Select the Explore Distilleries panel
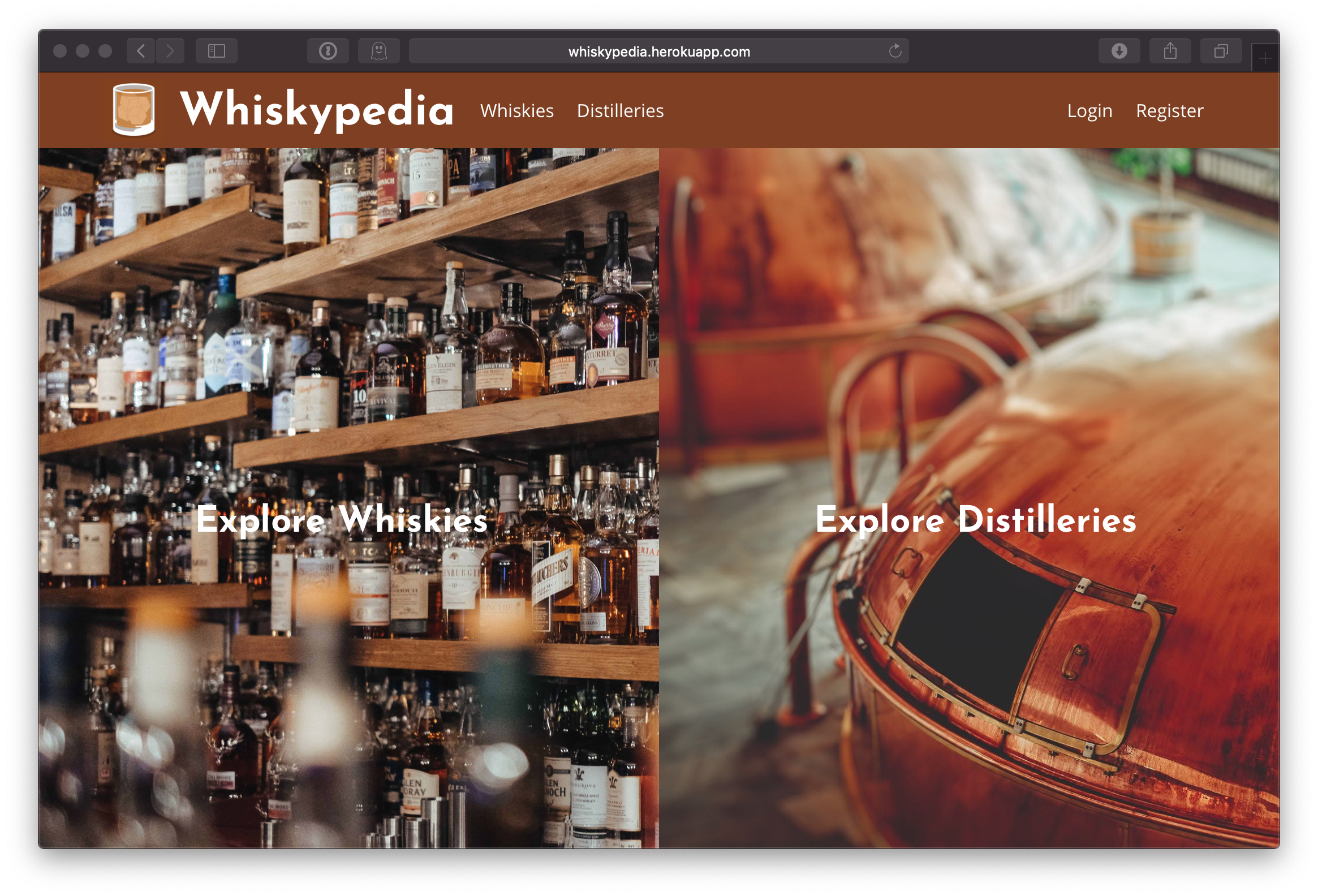 point(975,519)
